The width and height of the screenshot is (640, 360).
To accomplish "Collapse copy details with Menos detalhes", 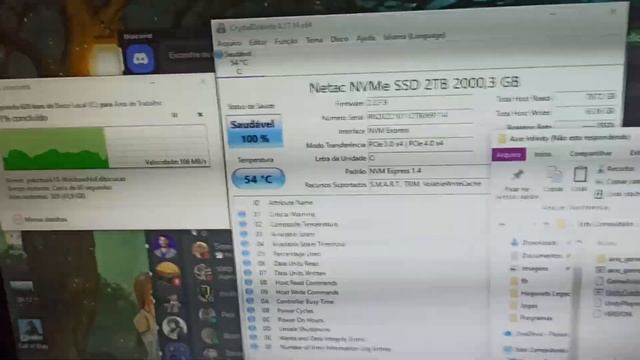I will click(x=40, y=220).
